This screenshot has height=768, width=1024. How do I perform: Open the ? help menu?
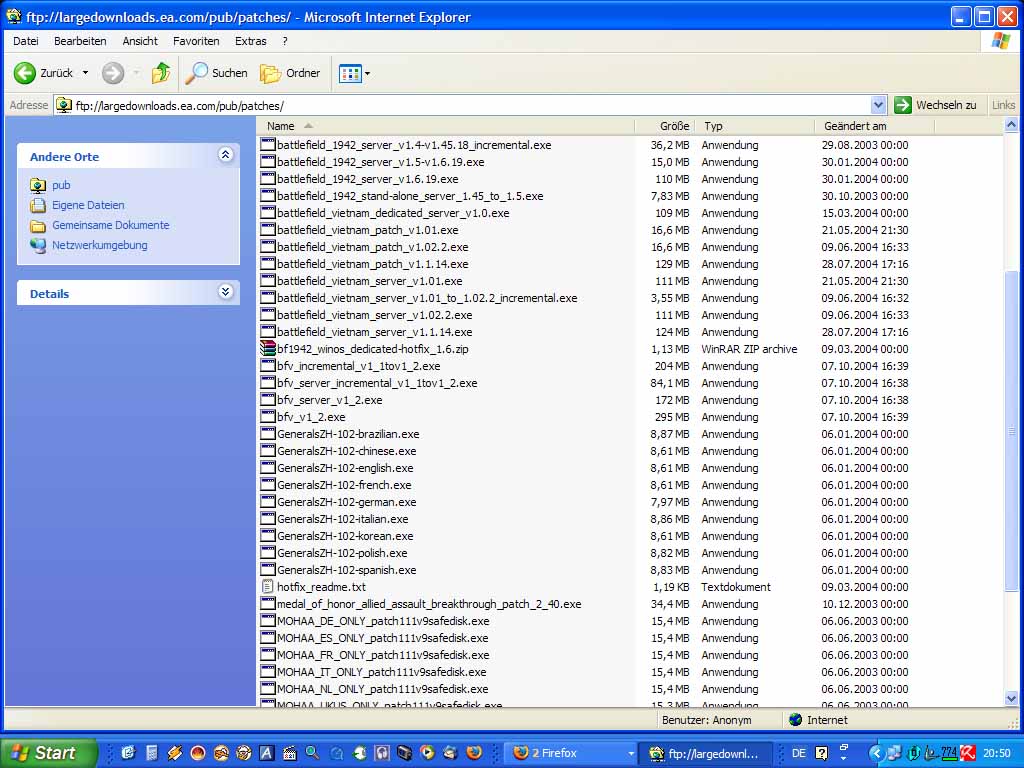pyautogui.click(x=285, y=41)
